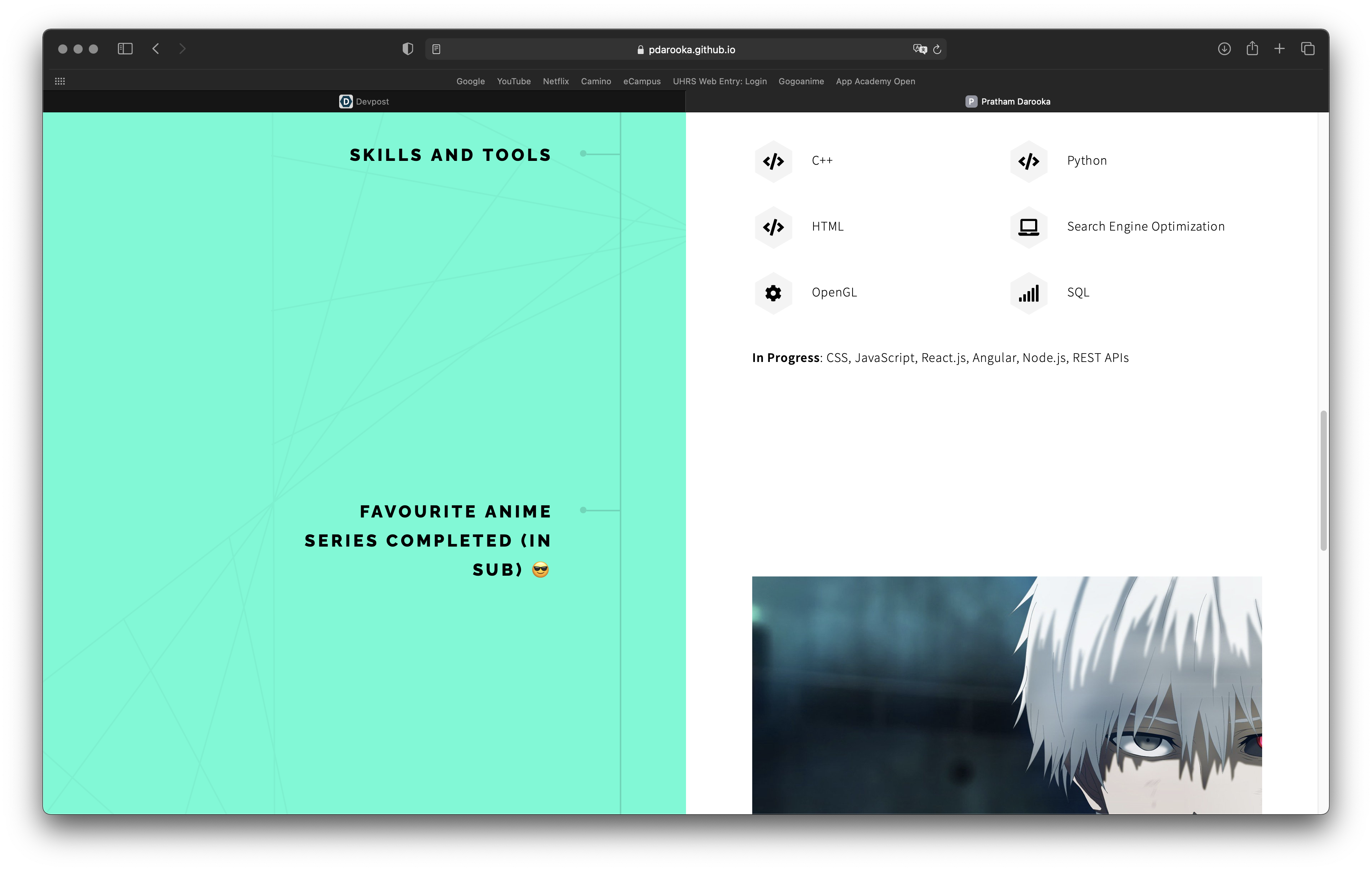
Task: Switch to the Devpost tab
Action: (x=365, y=102)
